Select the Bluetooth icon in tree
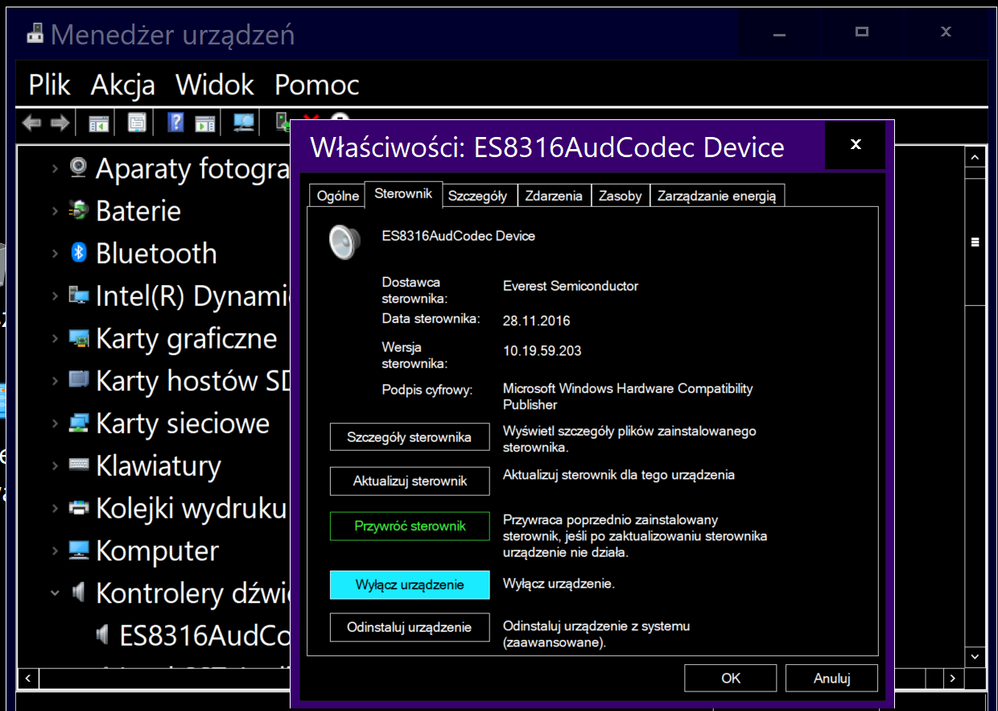Viewport: 998px width, 711px height. (x=78, y=253)
